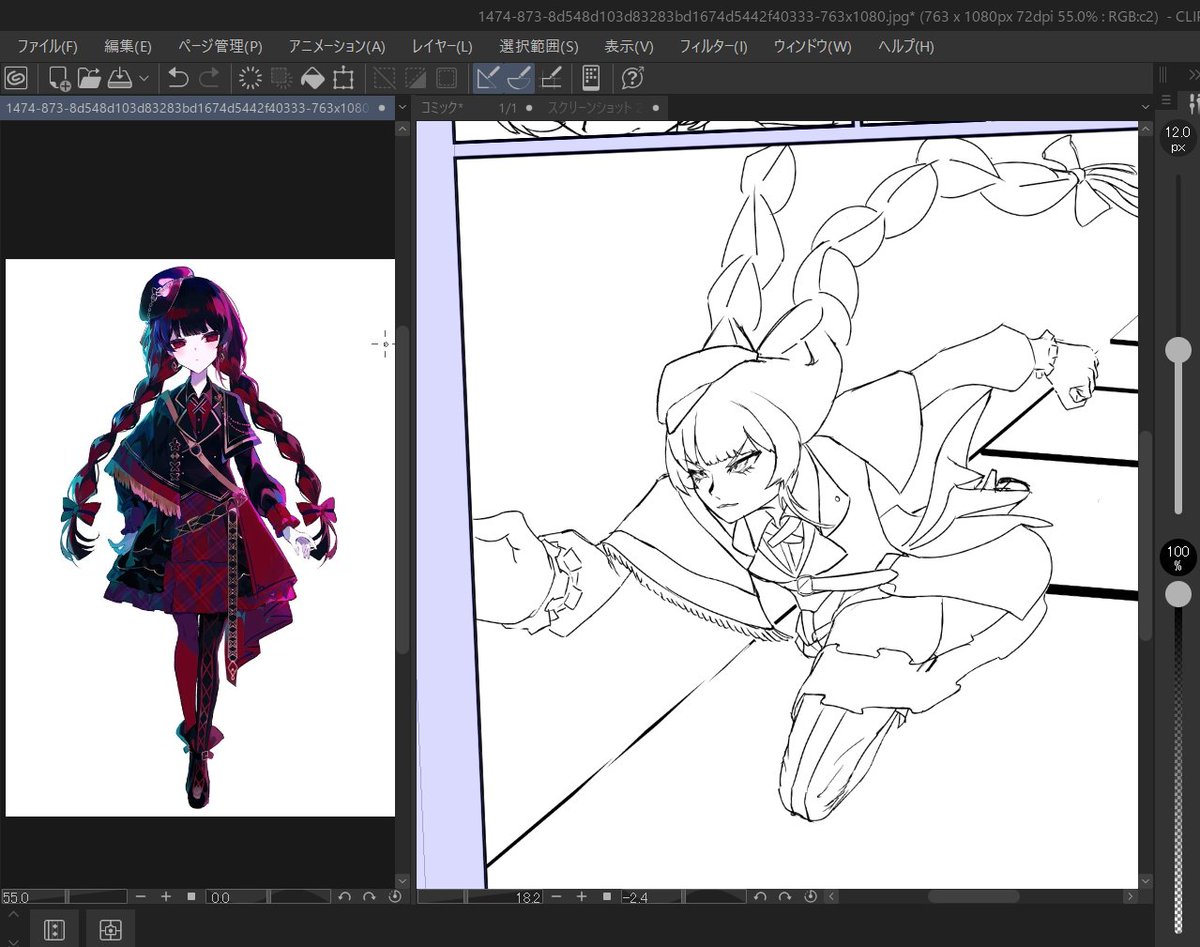Rotate reference image right icon
1200x947 pixels.
click(370, 897)
